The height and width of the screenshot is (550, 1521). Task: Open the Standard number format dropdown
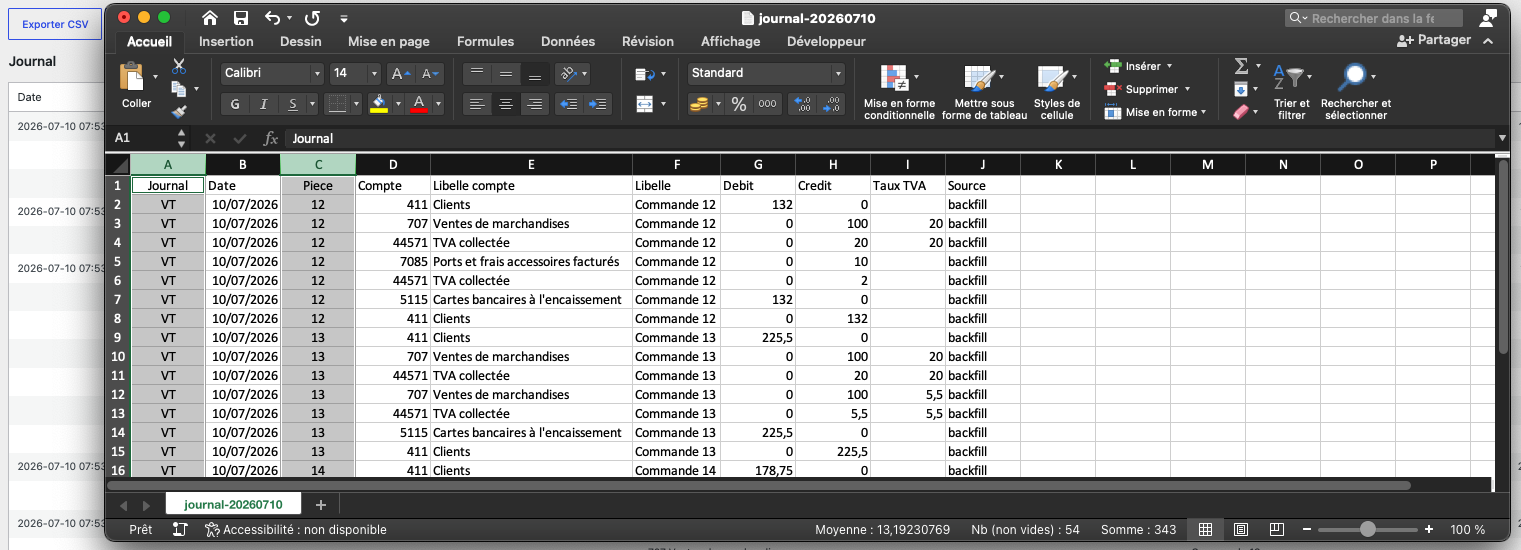click(x=838, y=74)
